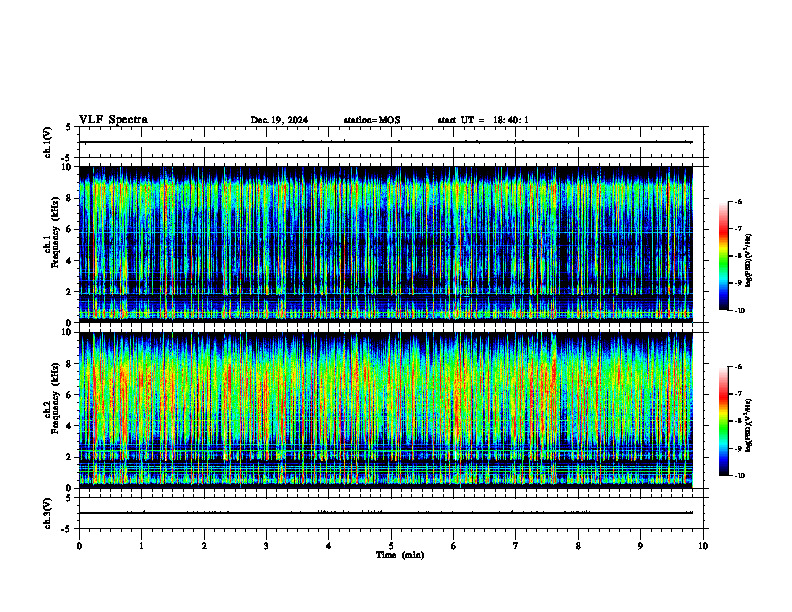Click the date text "Dec. 19, 2024"
Image resolution: width=792 pixels, height=612 pixels.
click(x=279, y=120)
